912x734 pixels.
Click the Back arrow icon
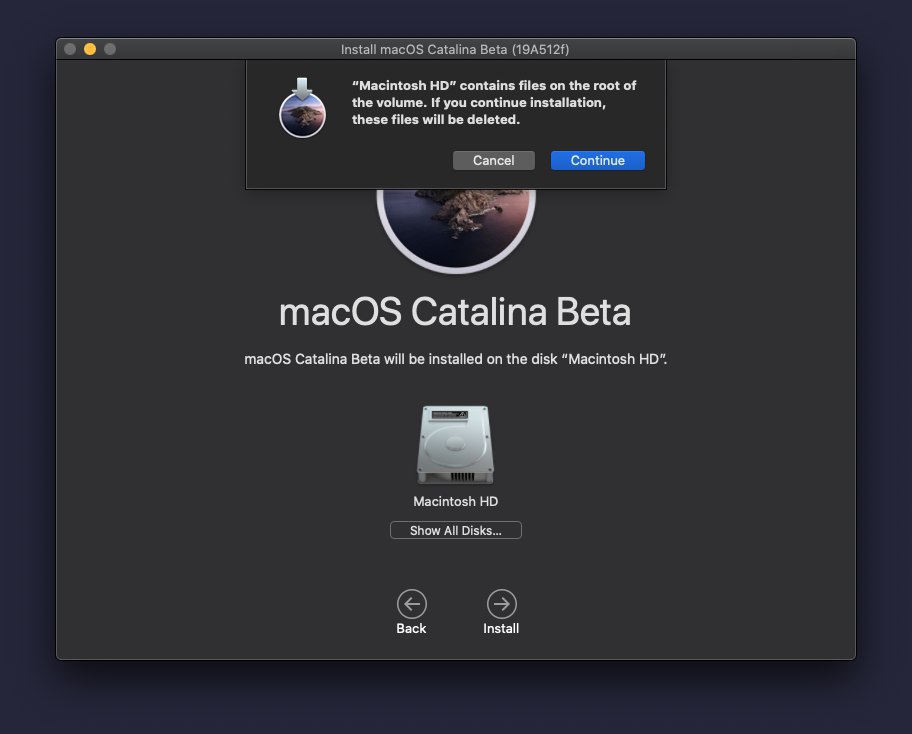tap(412, 604)
